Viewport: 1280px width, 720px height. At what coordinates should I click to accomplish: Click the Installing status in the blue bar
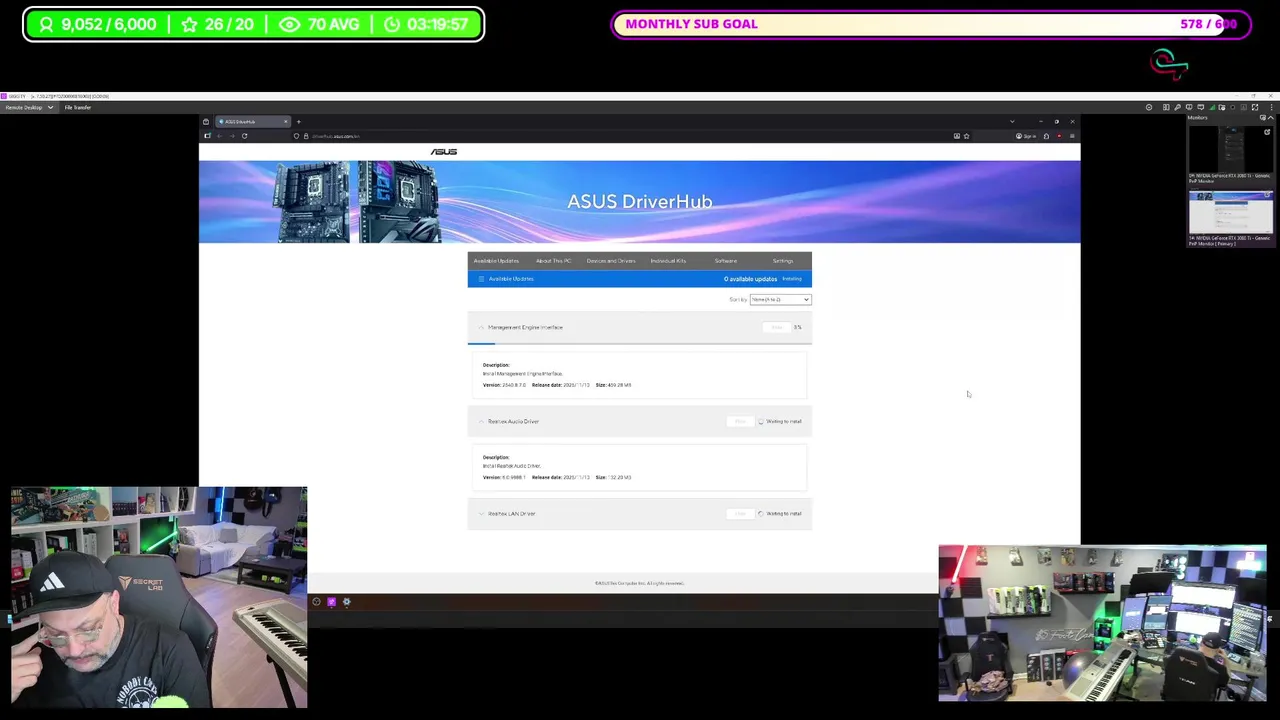pos(792,279)
